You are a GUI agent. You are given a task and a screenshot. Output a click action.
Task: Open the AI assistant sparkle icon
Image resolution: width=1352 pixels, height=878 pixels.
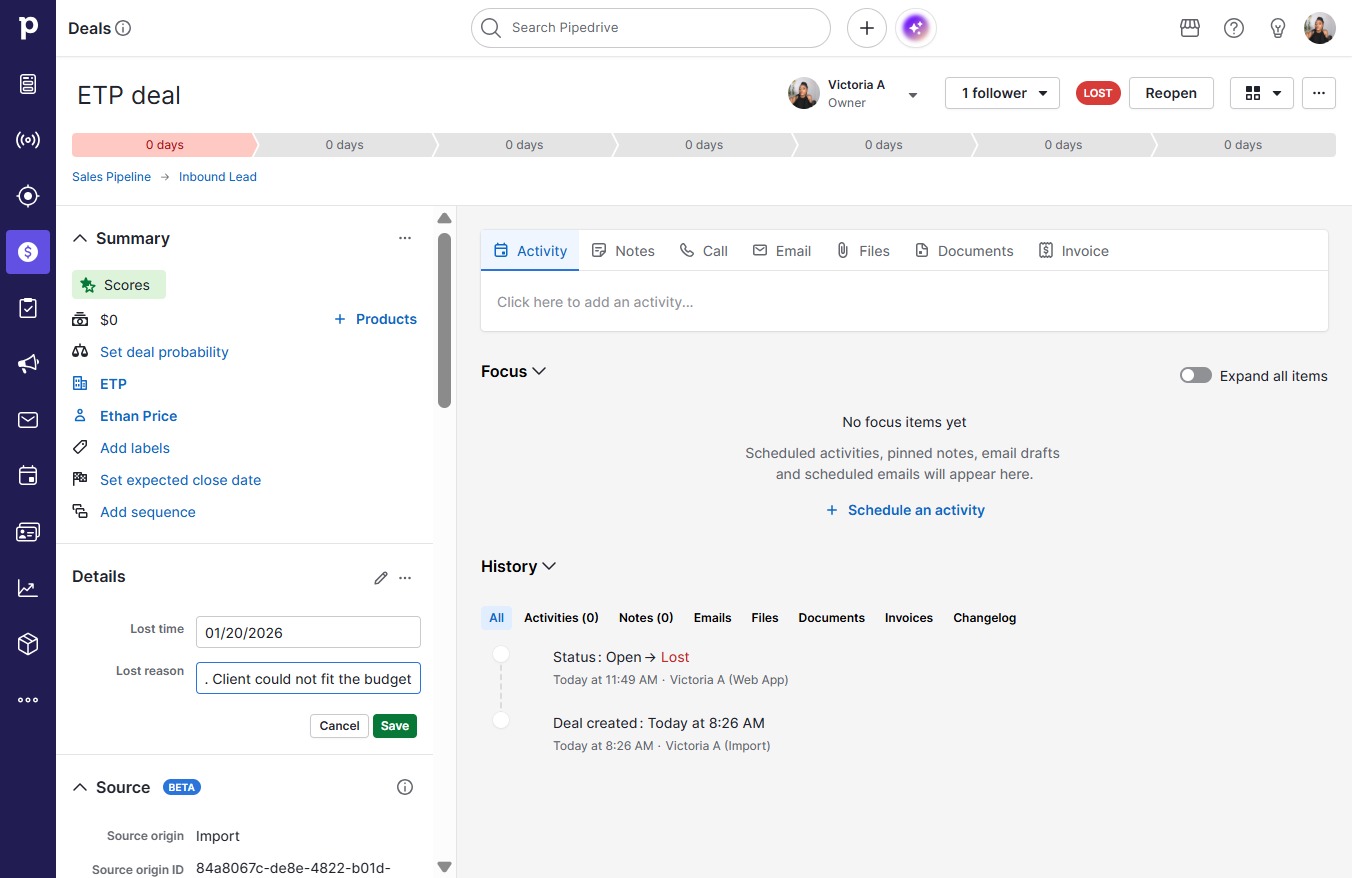point(916,28)
